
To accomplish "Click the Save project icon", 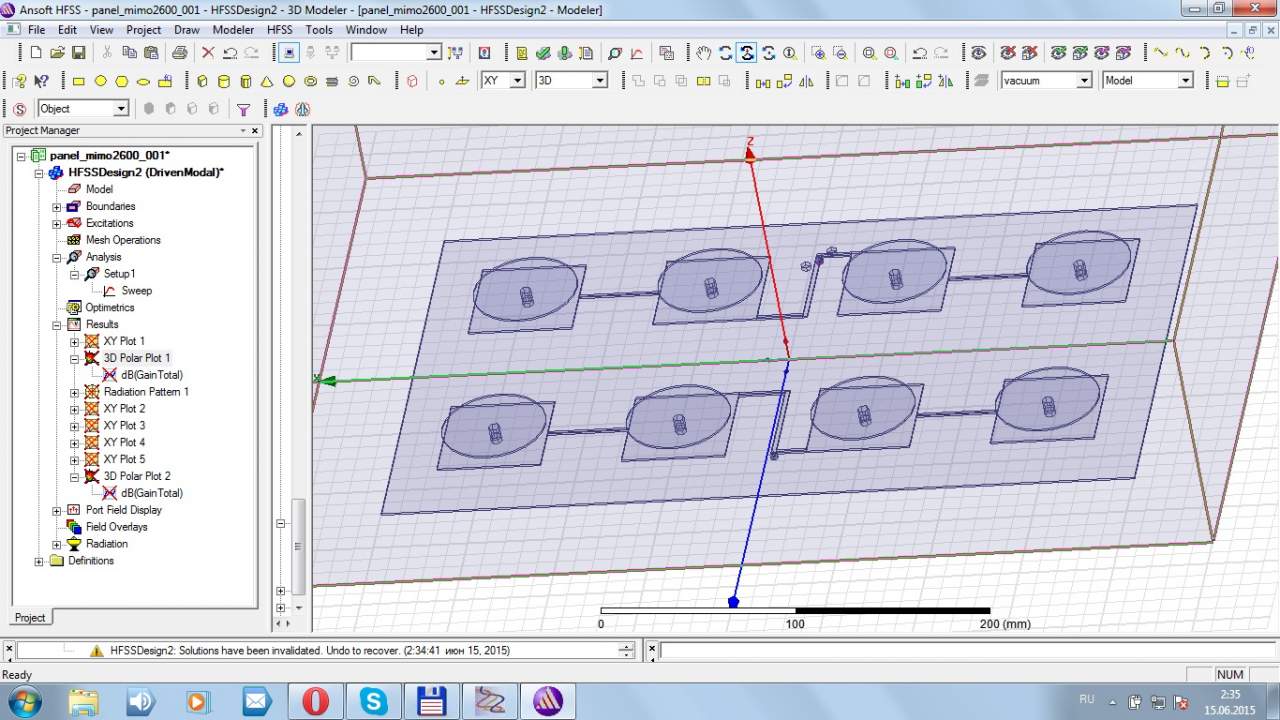I will [x=77, y=53].
